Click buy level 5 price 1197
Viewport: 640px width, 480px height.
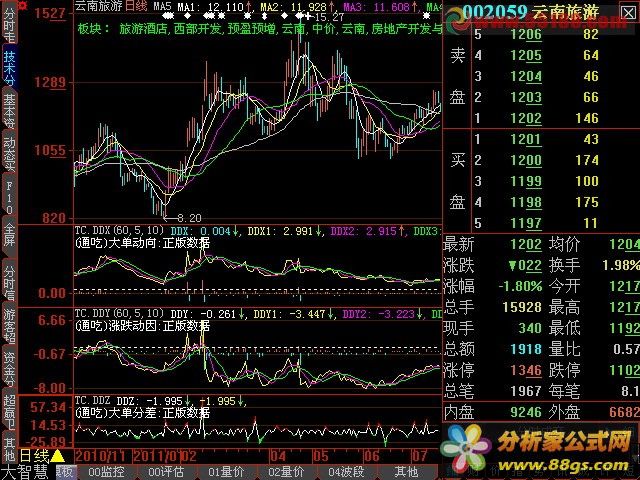[526, 224]
